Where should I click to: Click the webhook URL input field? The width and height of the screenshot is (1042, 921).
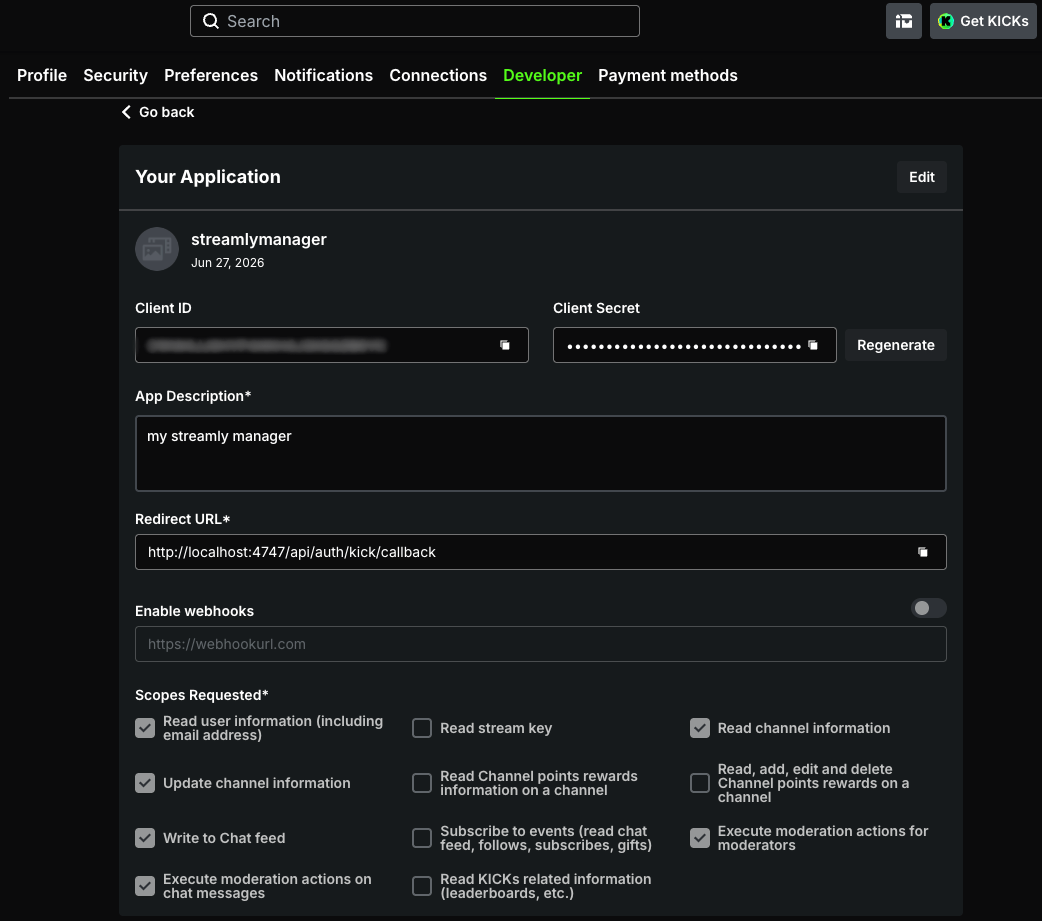(540, 644)
